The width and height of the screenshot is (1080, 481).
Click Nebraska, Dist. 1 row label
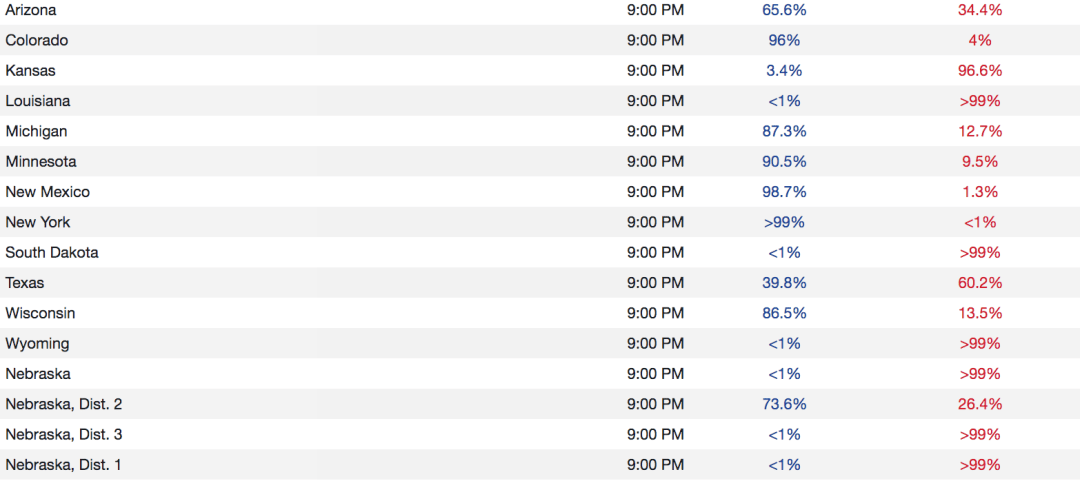(x=64, y=465)
